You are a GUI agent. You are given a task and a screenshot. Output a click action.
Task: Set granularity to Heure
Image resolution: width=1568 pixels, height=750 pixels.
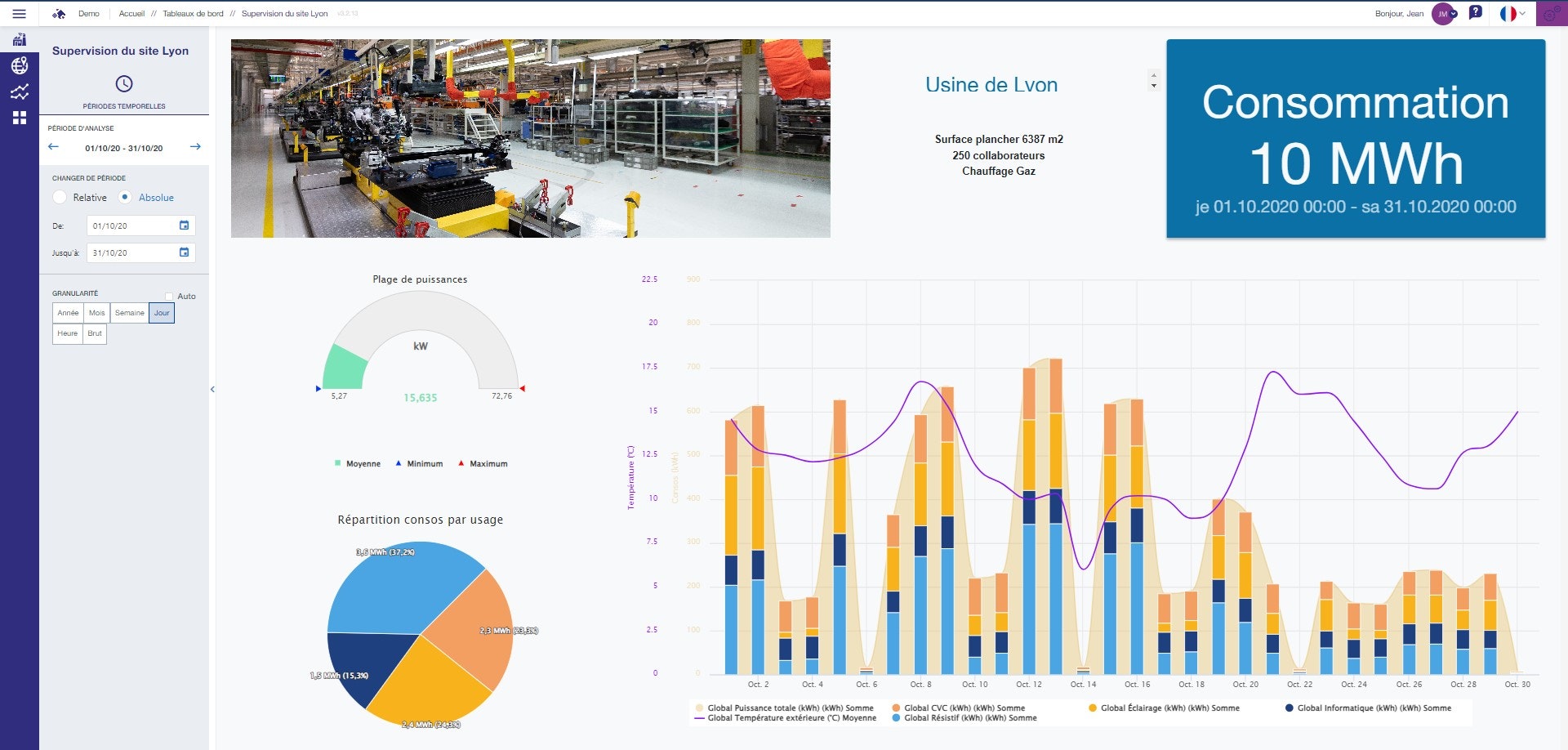pyautogui.click(x=68, y=333)
